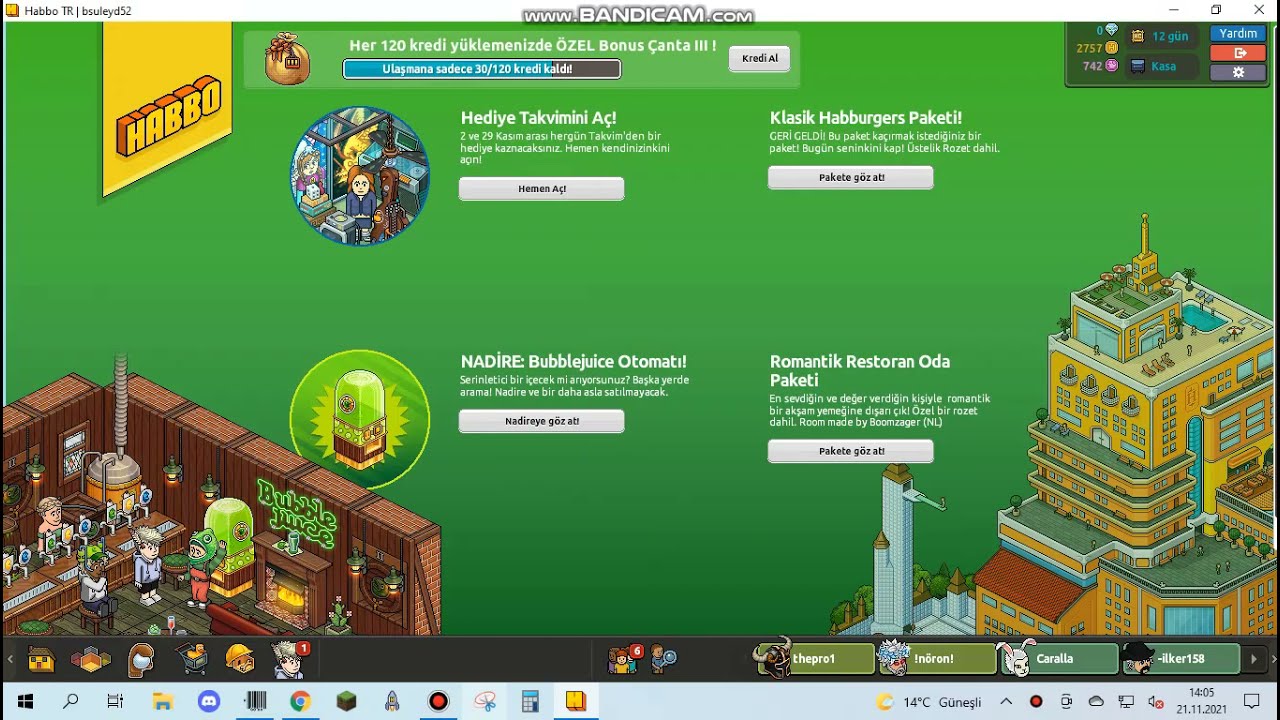Click the logout exit icon button
Viewport: 1280px width, 720px height.
[x=1238, y=53]
